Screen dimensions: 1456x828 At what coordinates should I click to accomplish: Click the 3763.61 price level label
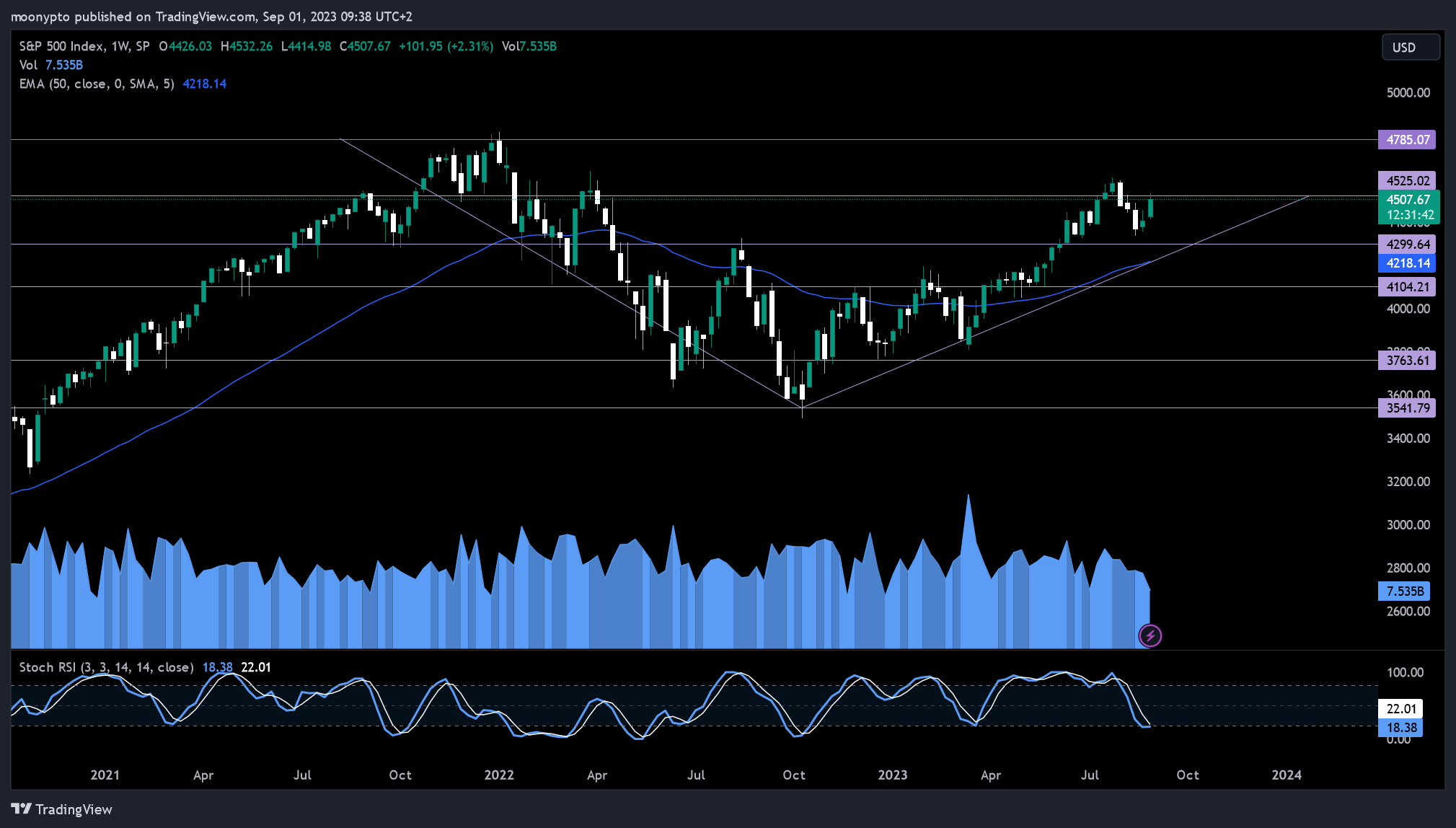coord(1407,361)
